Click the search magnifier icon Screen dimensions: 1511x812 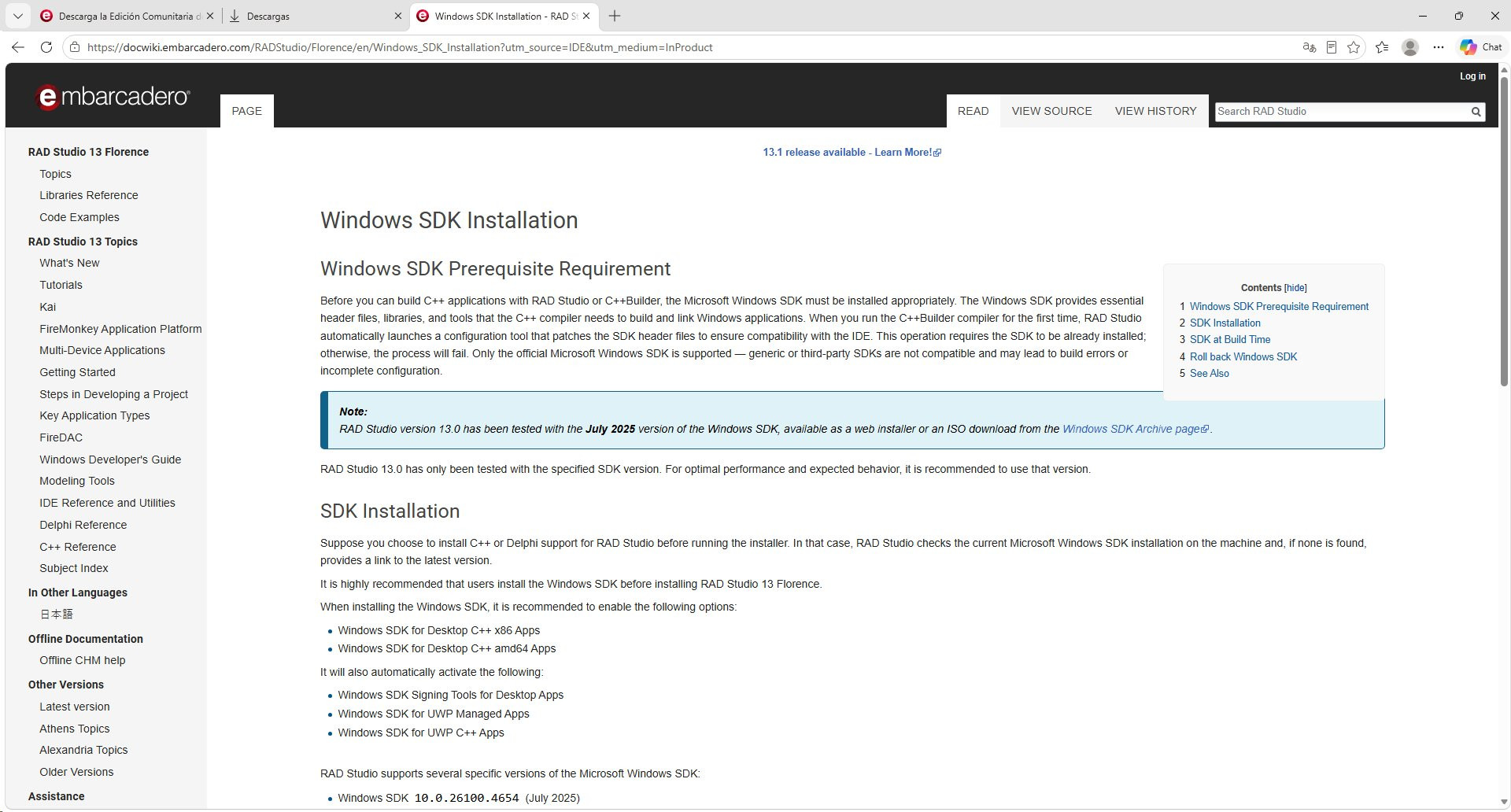click(1476, 112)
